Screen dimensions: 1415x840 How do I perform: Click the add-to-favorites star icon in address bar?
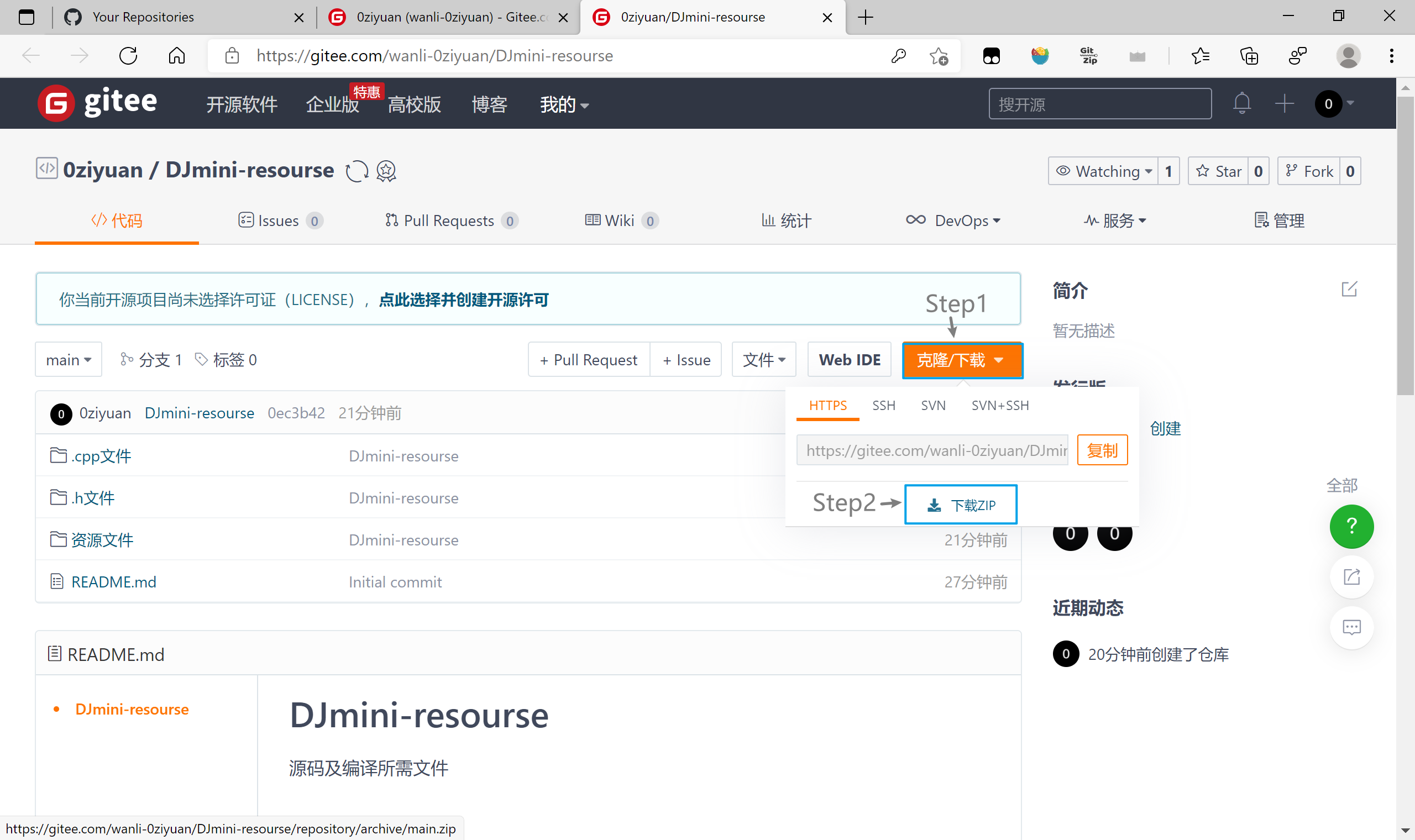click(939, 56)
